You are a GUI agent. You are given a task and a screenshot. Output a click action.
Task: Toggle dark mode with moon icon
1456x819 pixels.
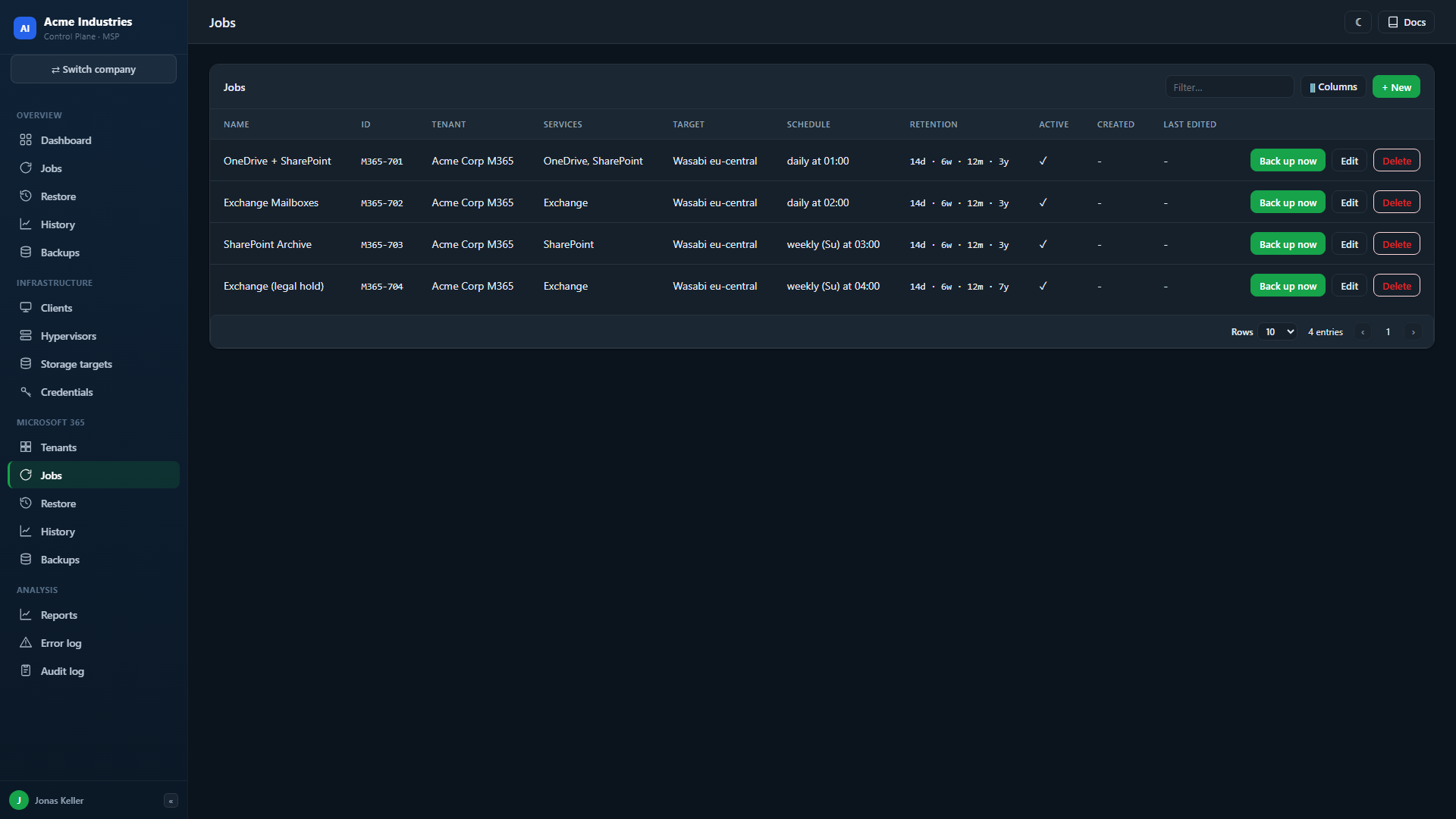[x=1358, y=23]
